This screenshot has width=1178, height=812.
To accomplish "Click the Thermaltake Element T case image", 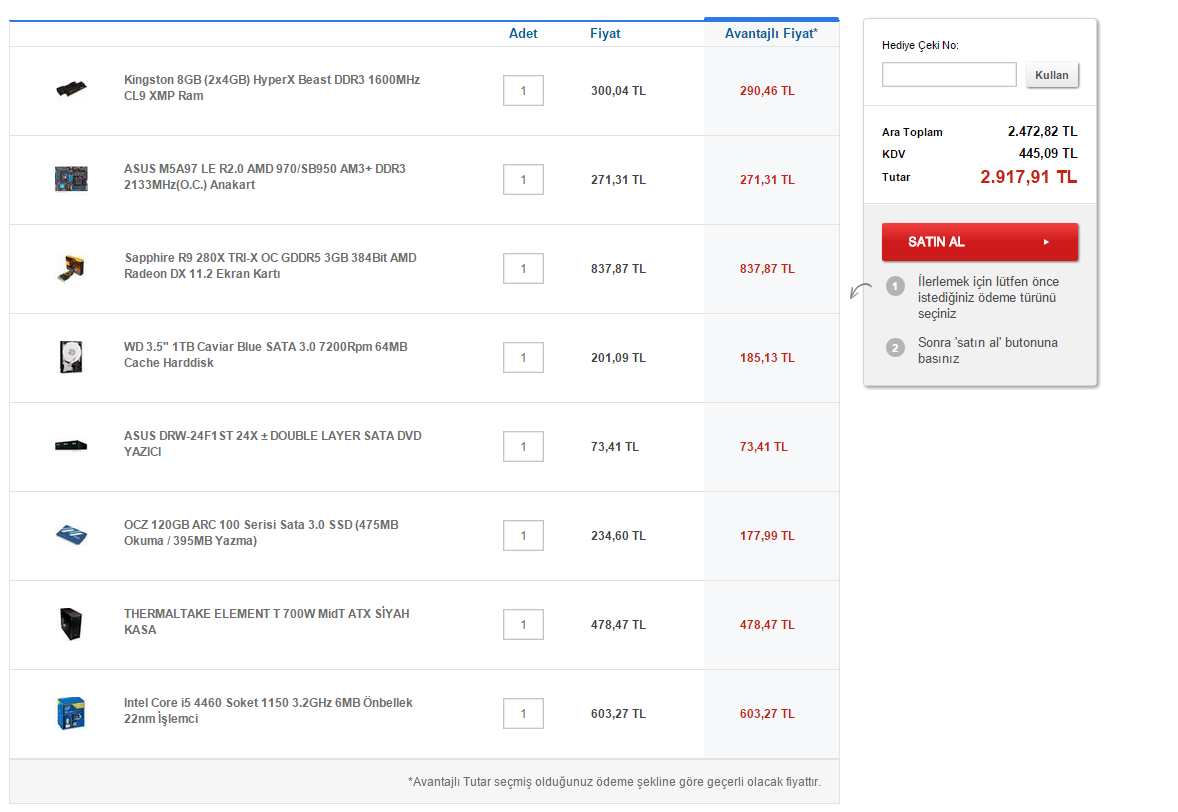I will [x=71, y=624].
